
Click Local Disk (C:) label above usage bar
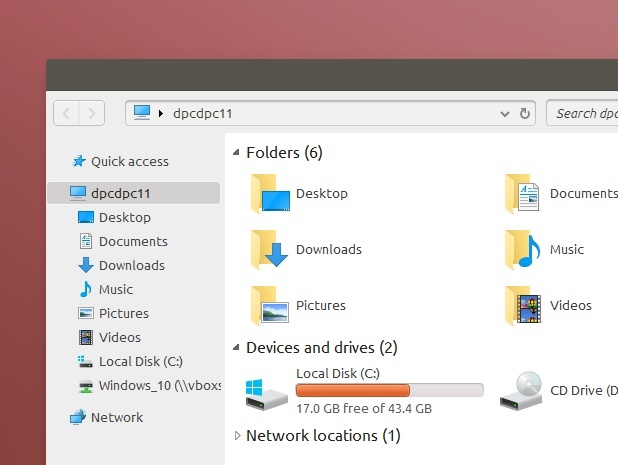338,373
